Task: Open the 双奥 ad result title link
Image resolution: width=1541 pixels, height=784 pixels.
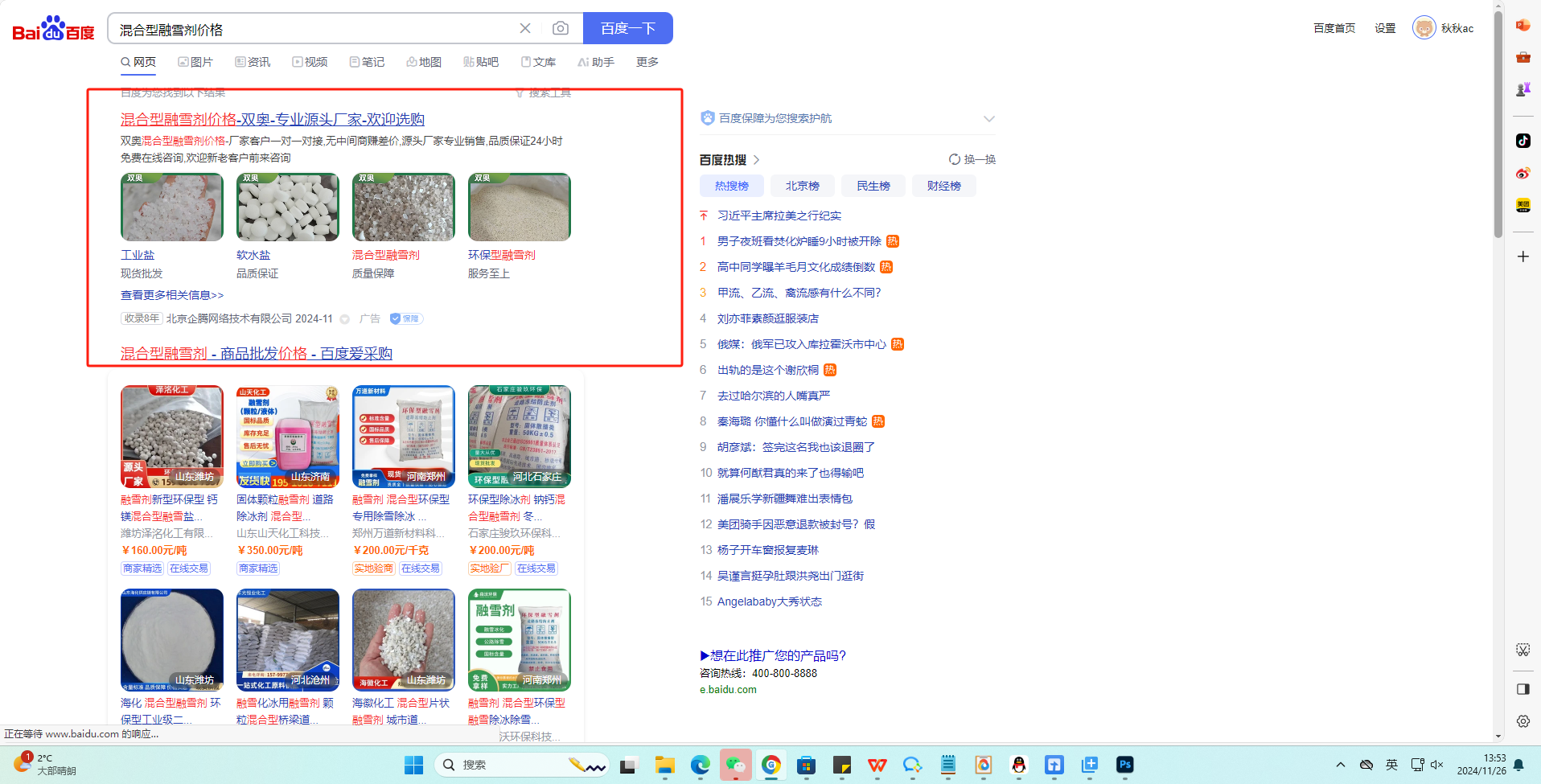Action: pos(273,119)
